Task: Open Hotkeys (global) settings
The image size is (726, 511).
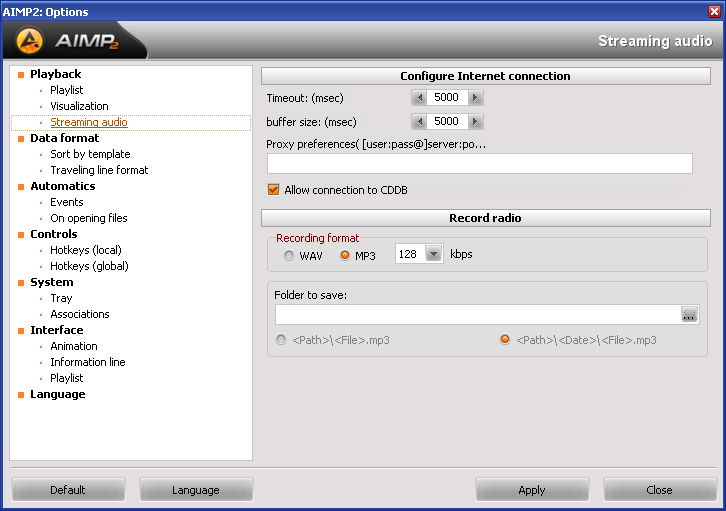Action: 89,266
